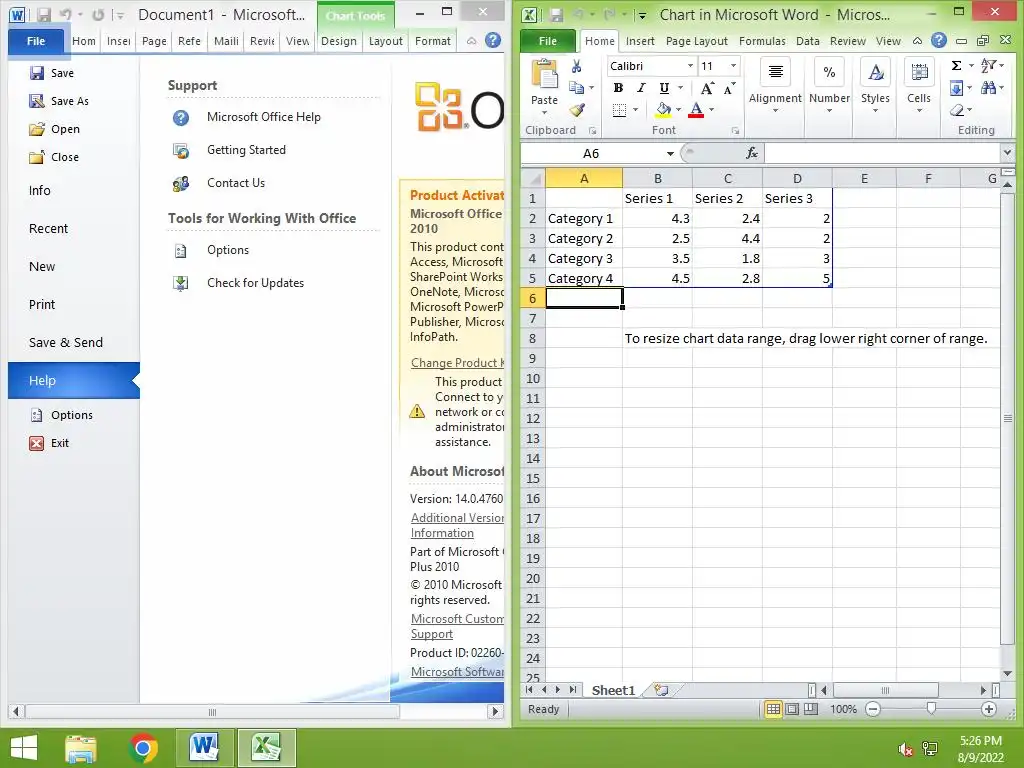This screenshot has height=768, width=1024.
Task: Click Sort & Filter icon
Action: (x=989, y=65)
